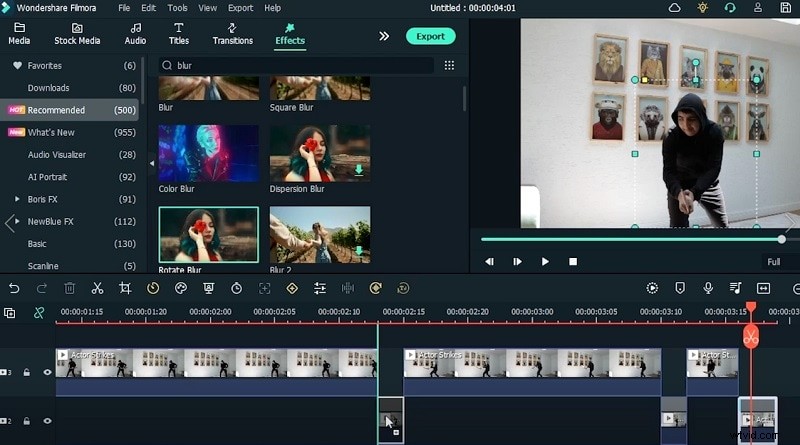Click the Render preview icon
Image resolution: width=800 pixels, height=445 pixels.
click(652, 288)
